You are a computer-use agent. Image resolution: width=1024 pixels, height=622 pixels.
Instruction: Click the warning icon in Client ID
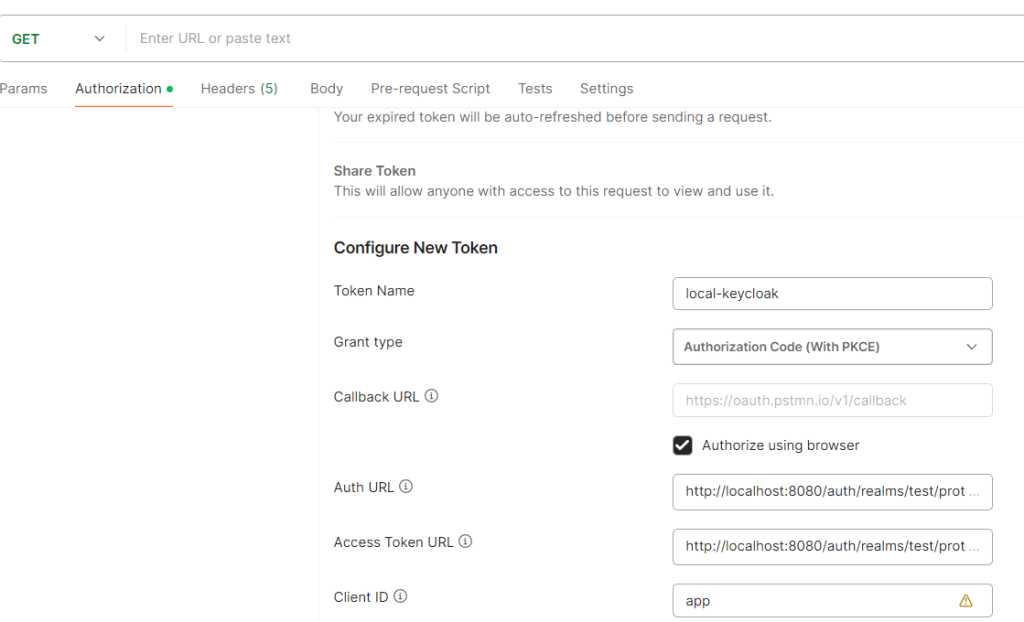[966, 600]
